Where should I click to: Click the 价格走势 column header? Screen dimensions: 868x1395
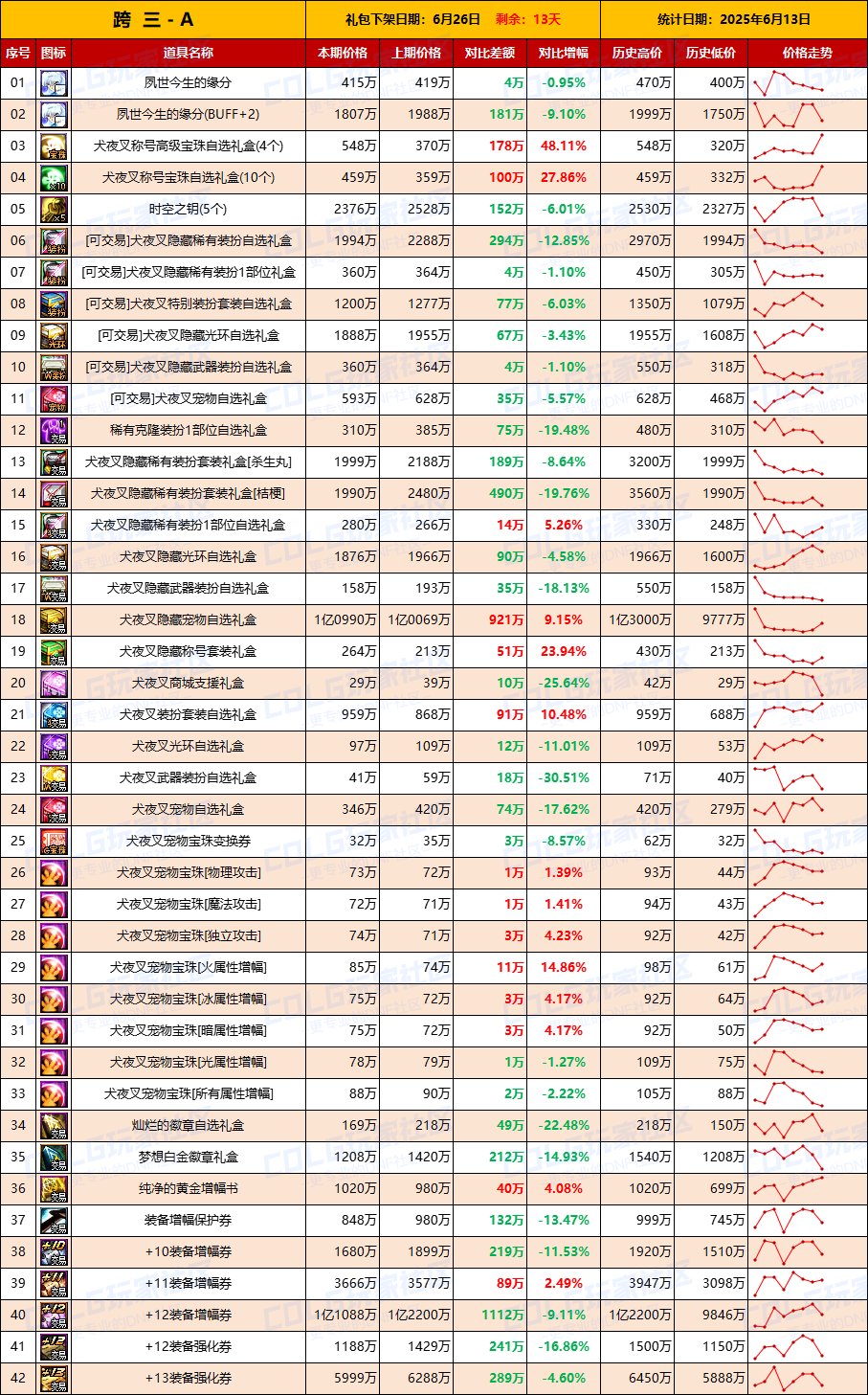click(807, 54)
